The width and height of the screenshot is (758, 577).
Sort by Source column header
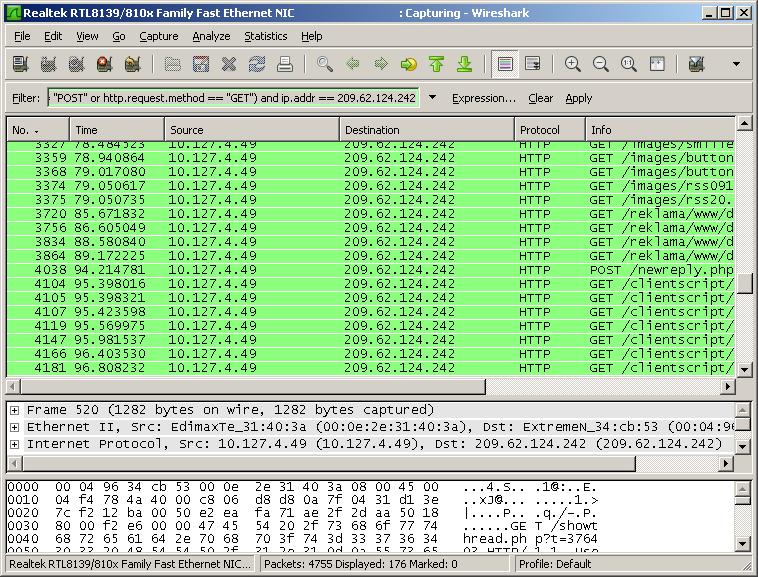252,130
